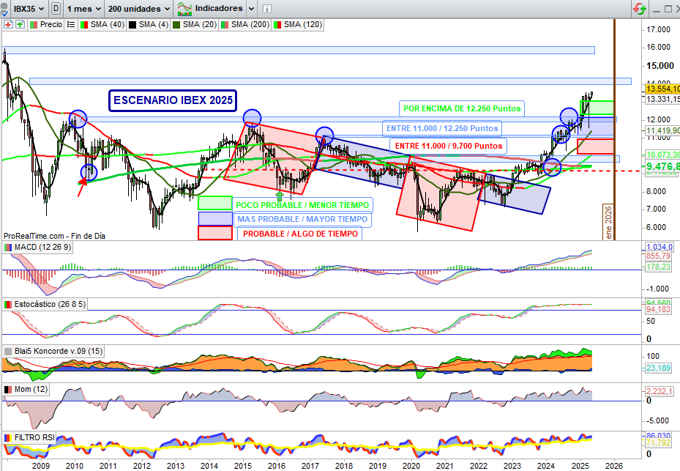Open the SMA (40) indicator settings
The image size is (680, 471).
(x=107, y=25)
